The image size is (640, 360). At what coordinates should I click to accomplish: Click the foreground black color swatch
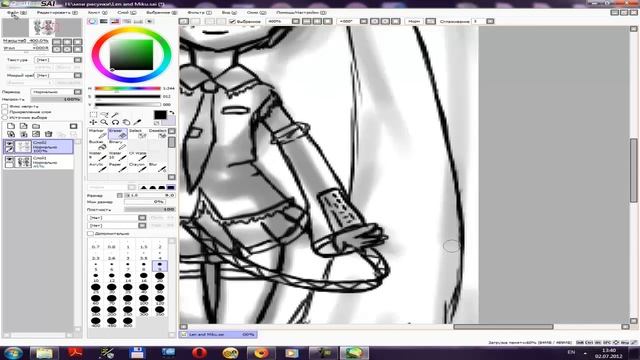[x=160, y=115]
